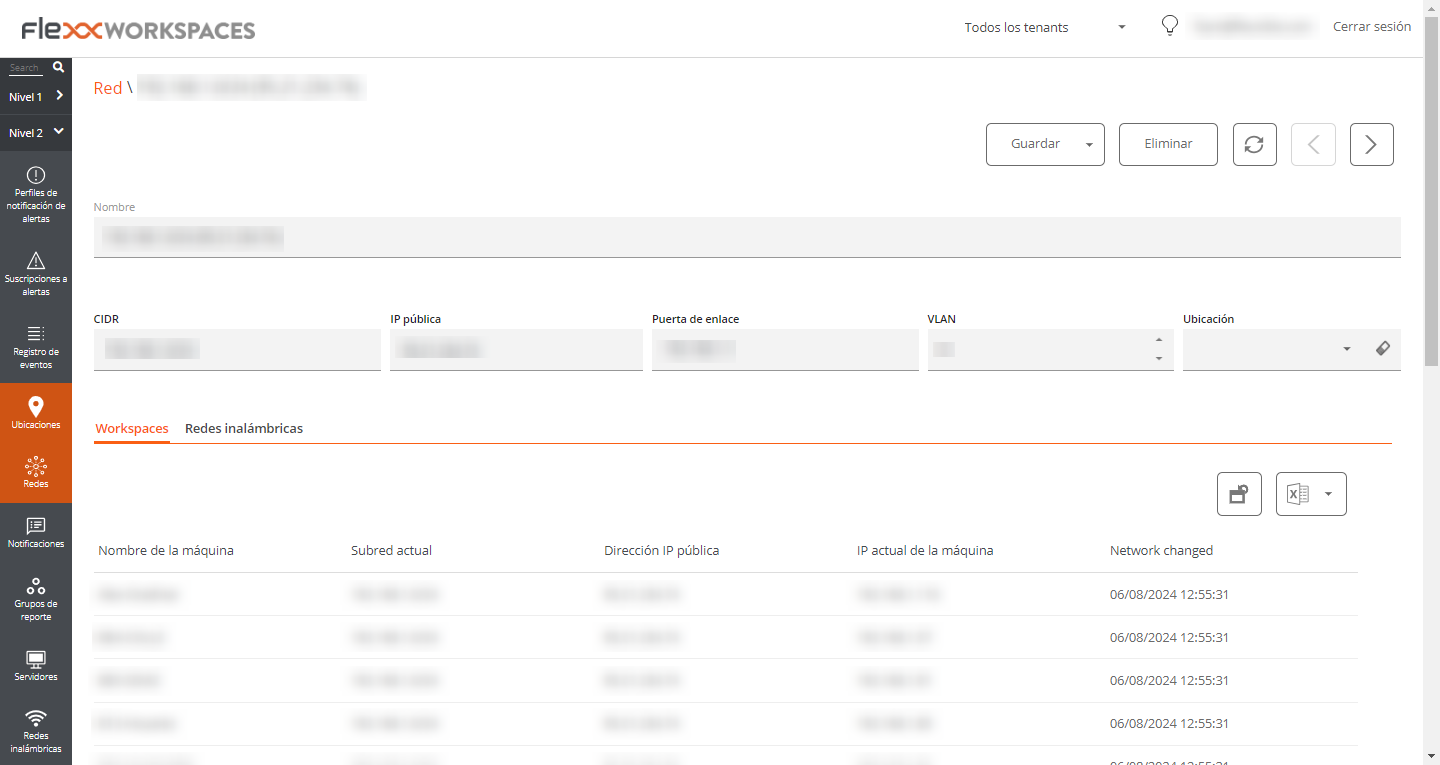
Task: Click the FlexxWorkspaces logo
Action: pyautogui.click(x=138, y=30)
